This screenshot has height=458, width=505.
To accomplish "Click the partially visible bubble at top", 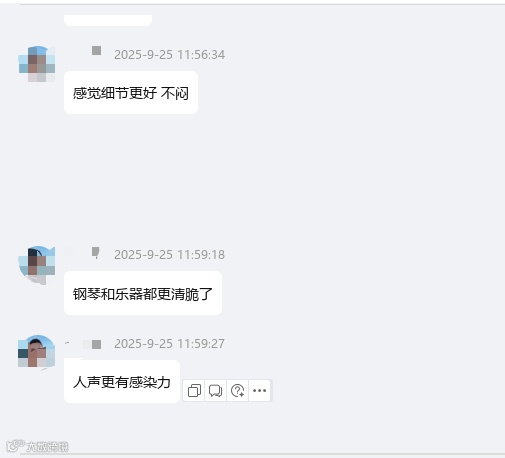I will pyautogui.click(x=108, y=20).
